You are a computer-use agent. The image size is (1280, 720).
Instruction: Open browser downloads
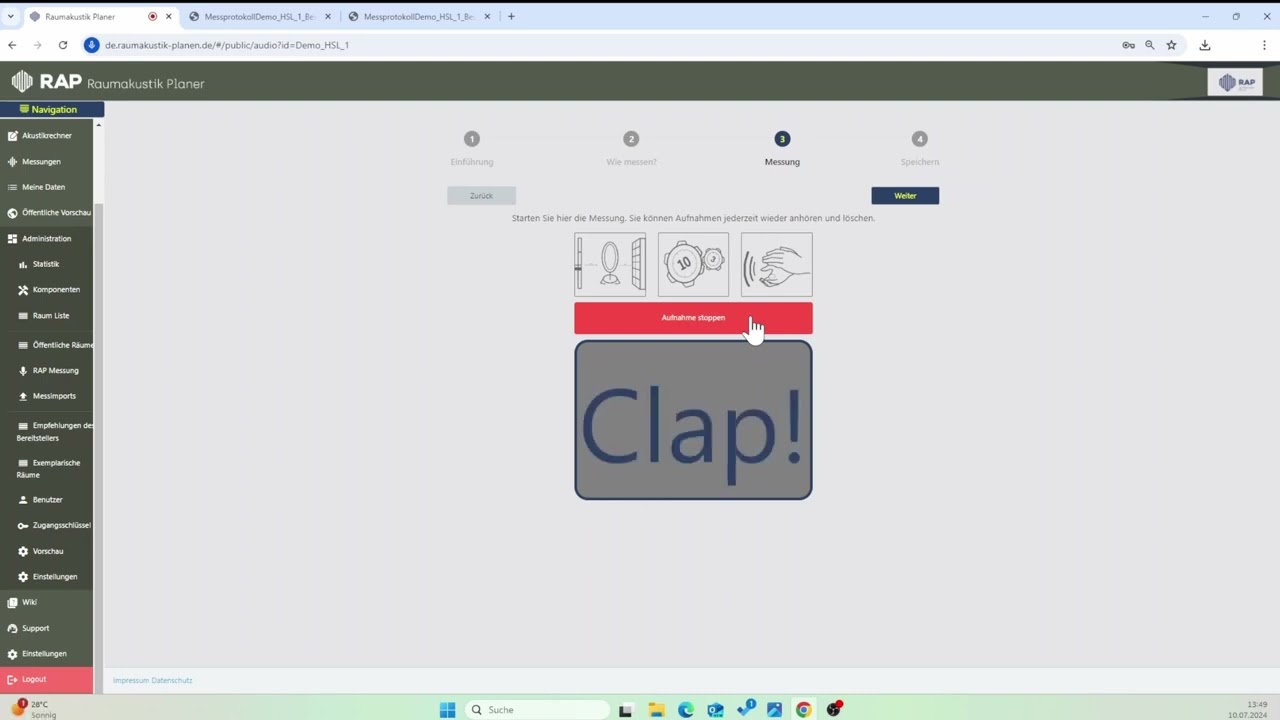click(1205, 45)
